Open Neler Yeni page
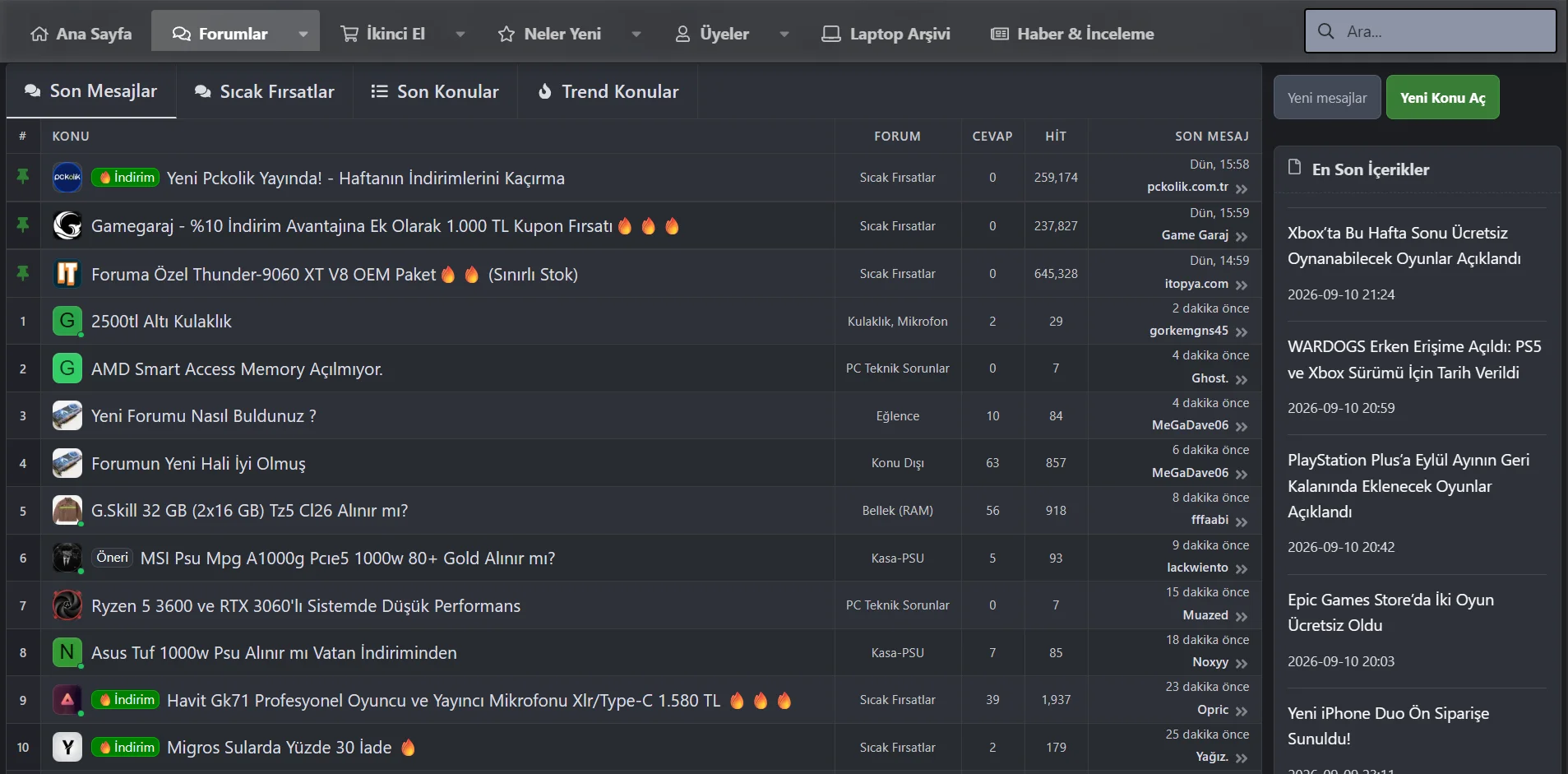The width and height of the screenshot is (1568, 774). tap(550, 34)
